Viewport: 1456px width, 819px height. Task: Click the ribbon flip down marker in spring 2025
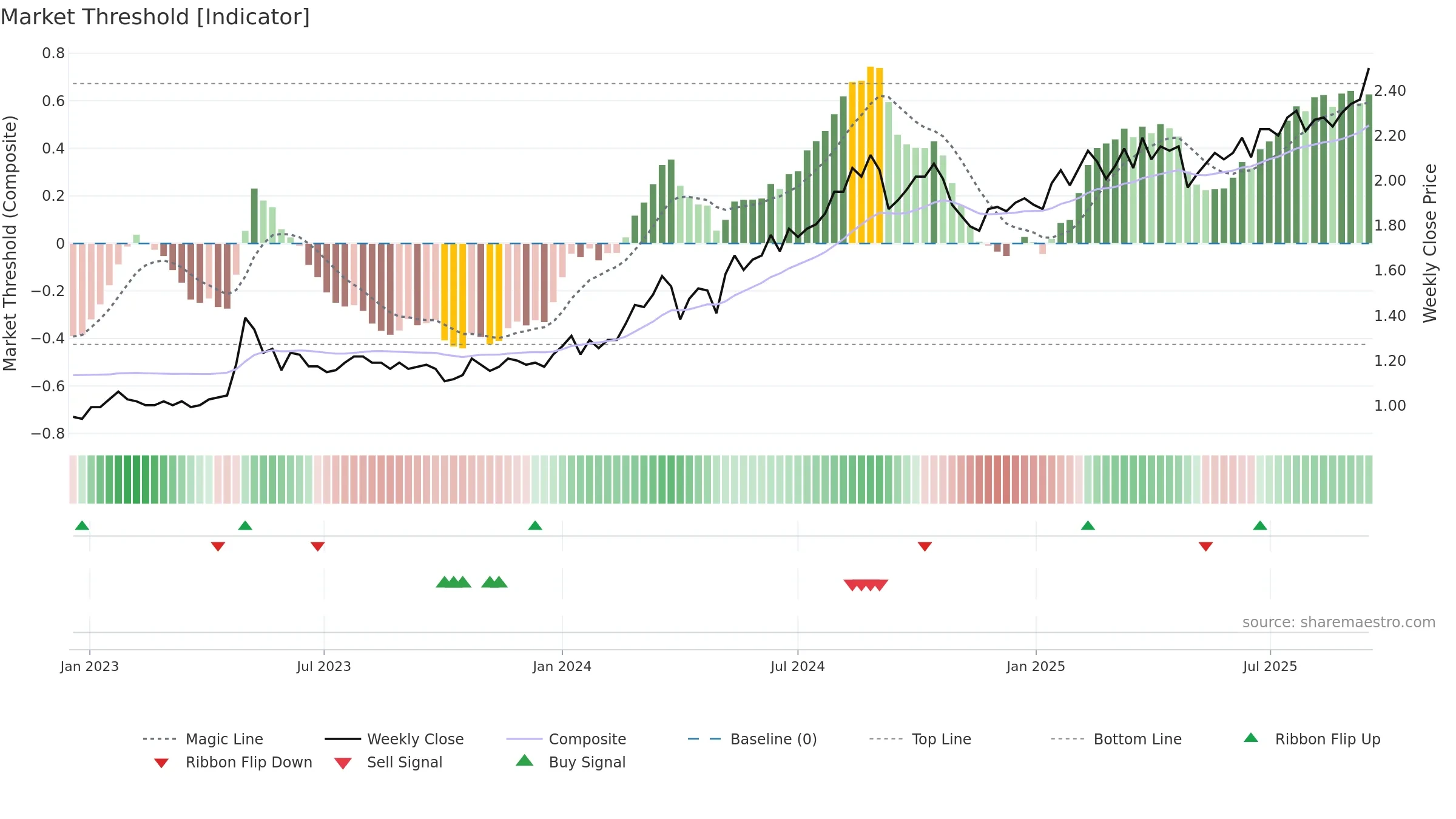1205,547
